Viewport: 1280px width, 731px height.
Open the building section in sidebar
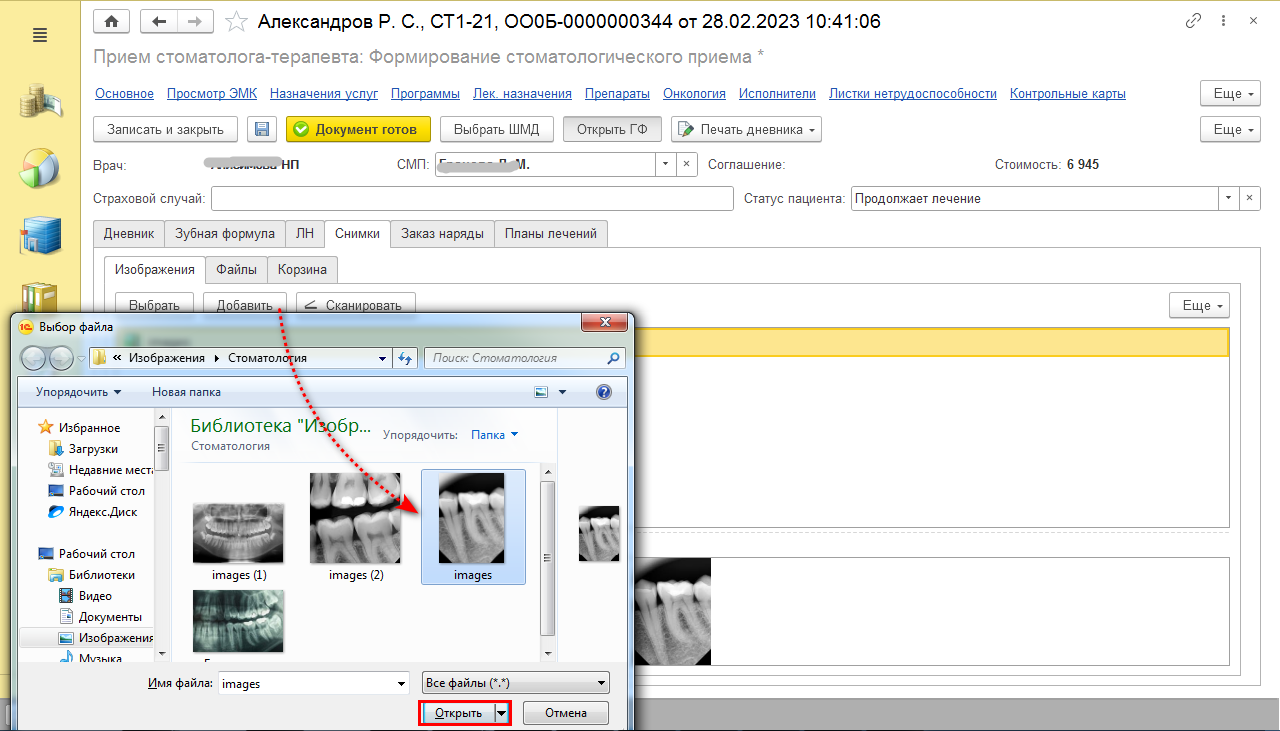(x=40, y=235)
